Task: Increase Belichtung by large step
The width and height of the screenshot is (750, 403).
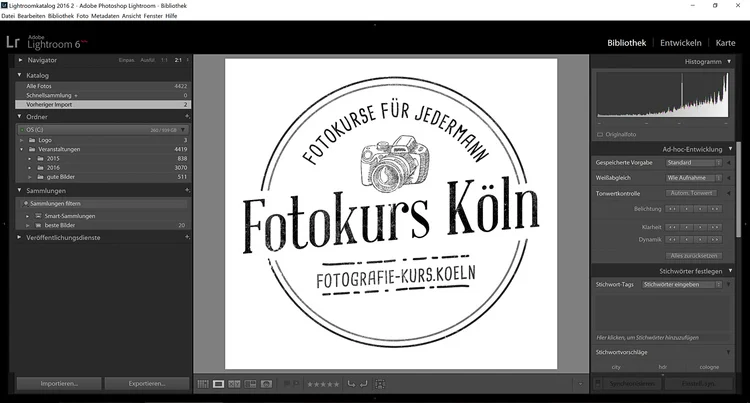Action: point(715,209)
